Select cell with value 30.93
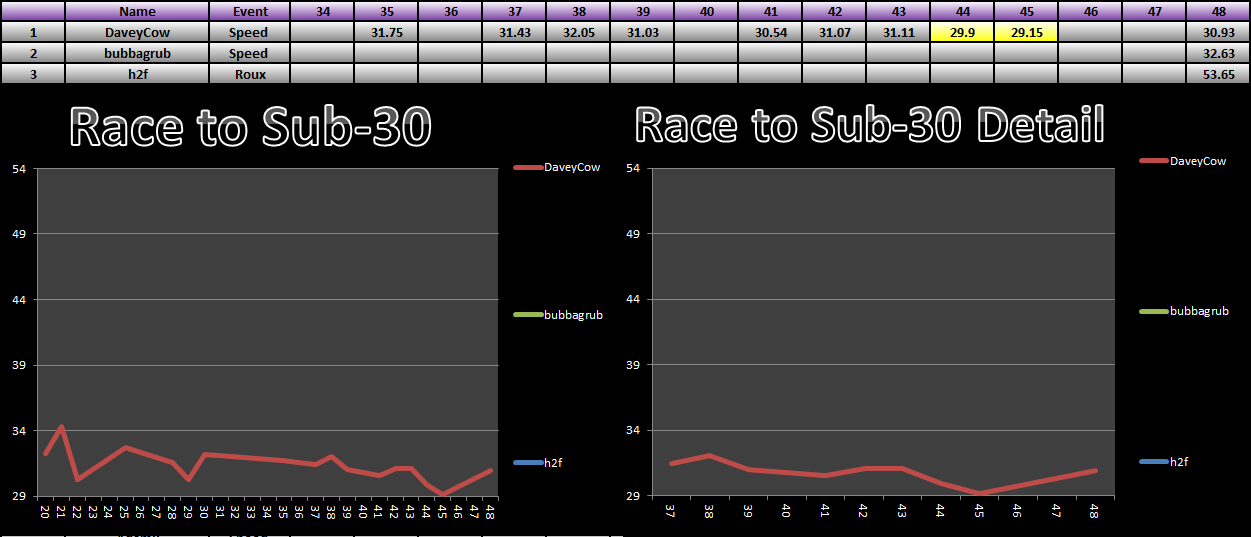The height and width of the screenshot is (537, 1251). point(1218,32)
